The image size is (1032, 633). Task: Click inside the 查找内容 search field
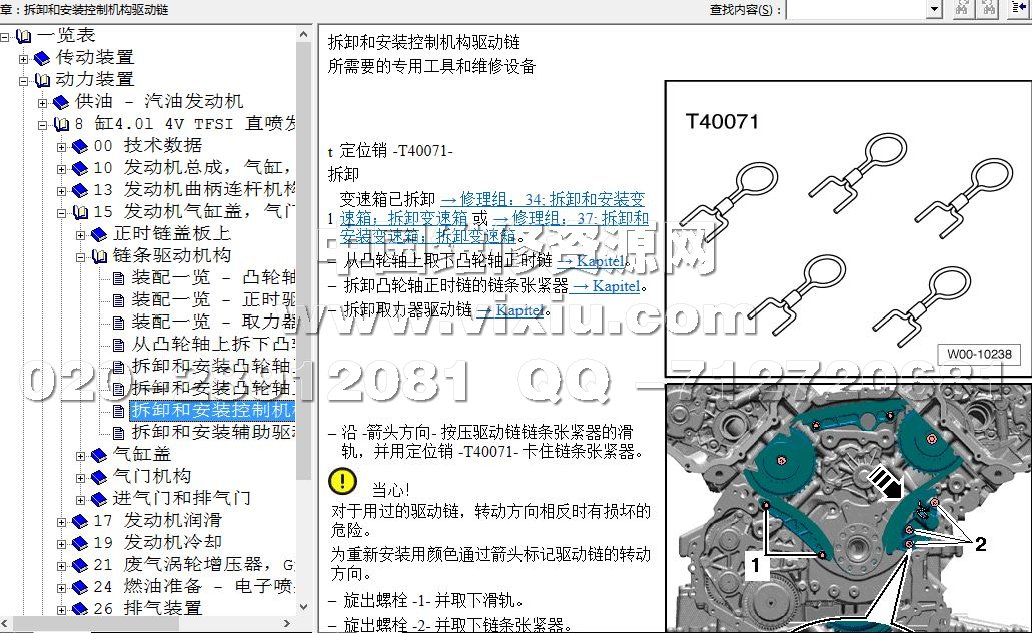pyautogui.click(x=855, y=9)
